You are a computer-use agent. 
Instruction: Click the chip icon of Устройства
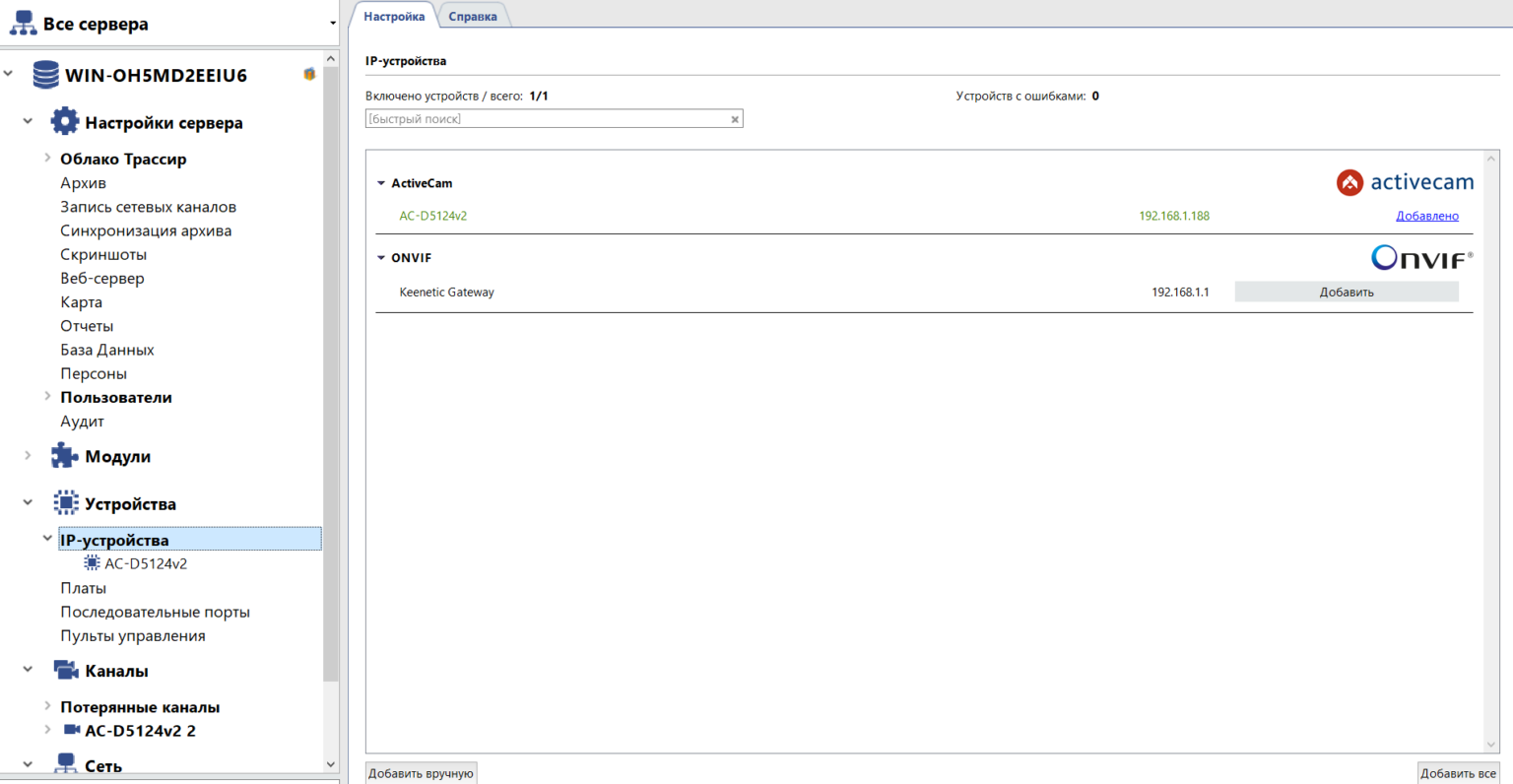point(65,503)
